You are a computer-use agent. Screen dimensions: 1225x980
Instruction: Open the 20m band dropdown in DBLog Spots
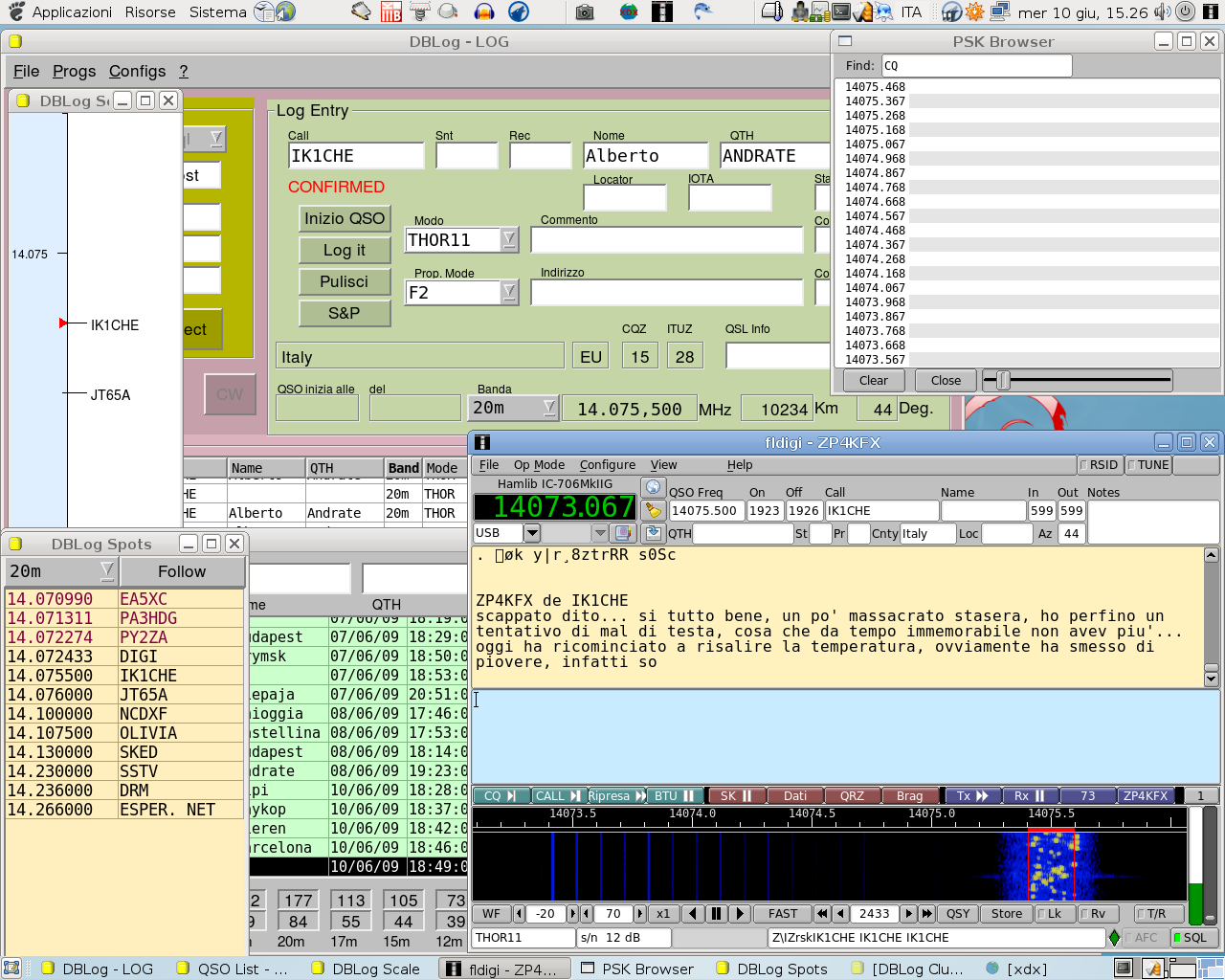click(x=106, y=571)
